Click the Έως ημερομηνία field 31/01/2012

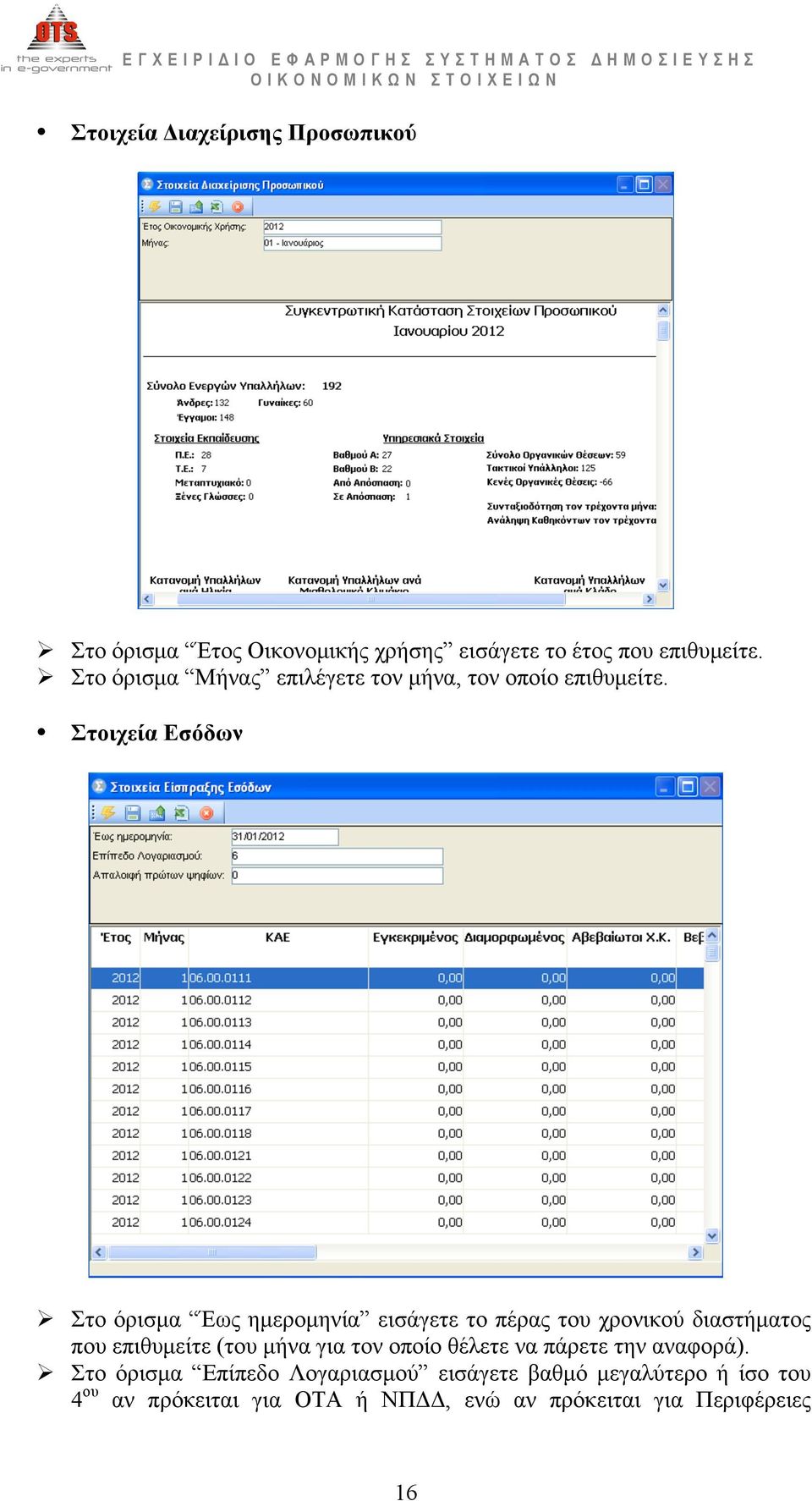click(285, 837)
